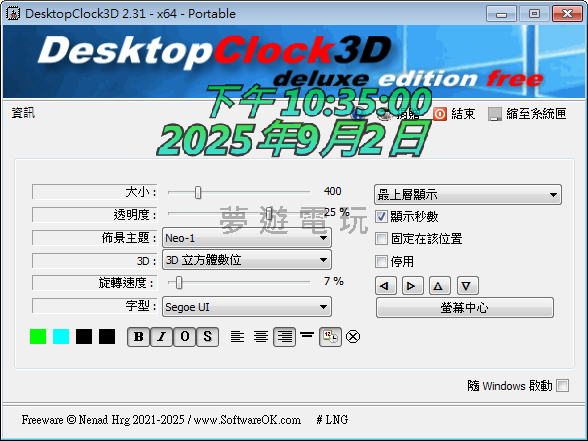Open the Segoe UI font dropdown

(x=247, y=307)
